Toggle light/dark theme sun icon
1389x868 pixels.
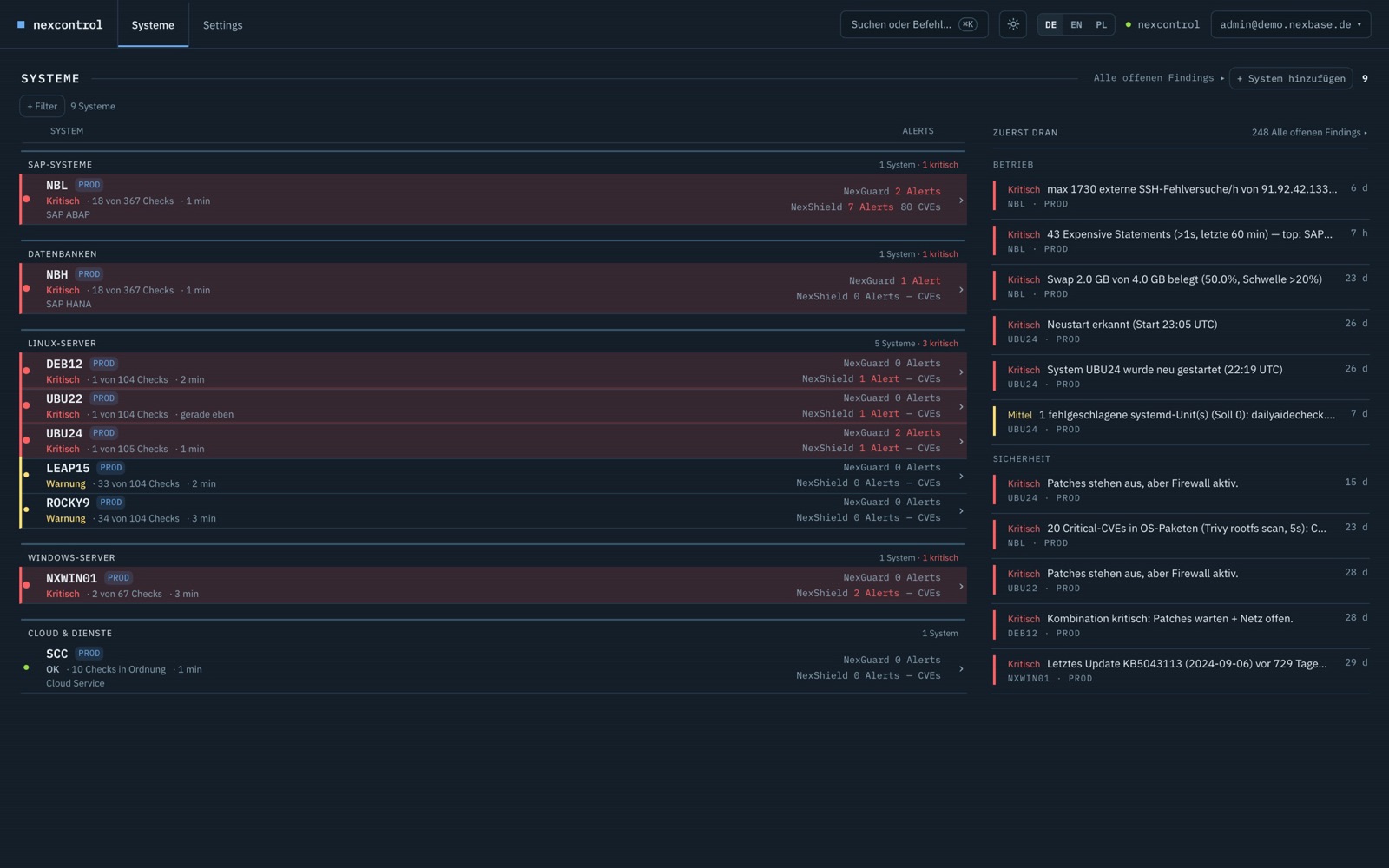click(1012, 24)
